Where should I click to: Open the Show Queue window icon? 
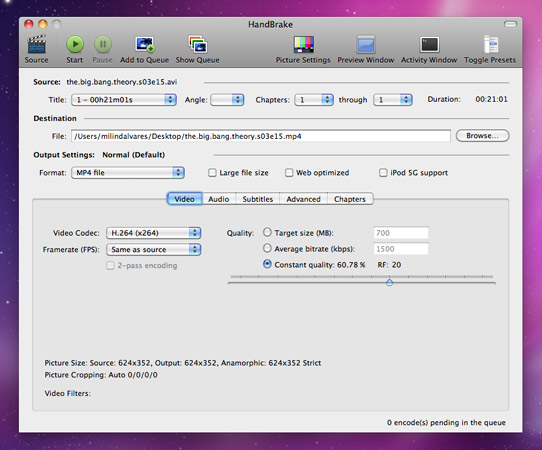coord(197,44)
